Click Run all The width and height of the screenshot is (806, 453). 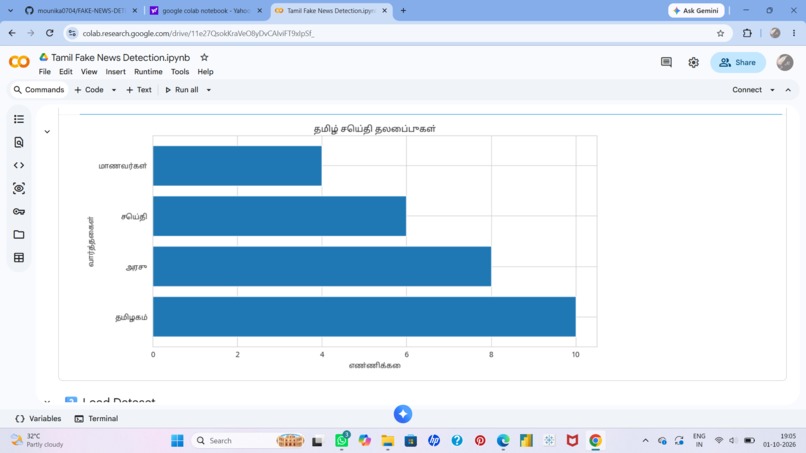181,90
